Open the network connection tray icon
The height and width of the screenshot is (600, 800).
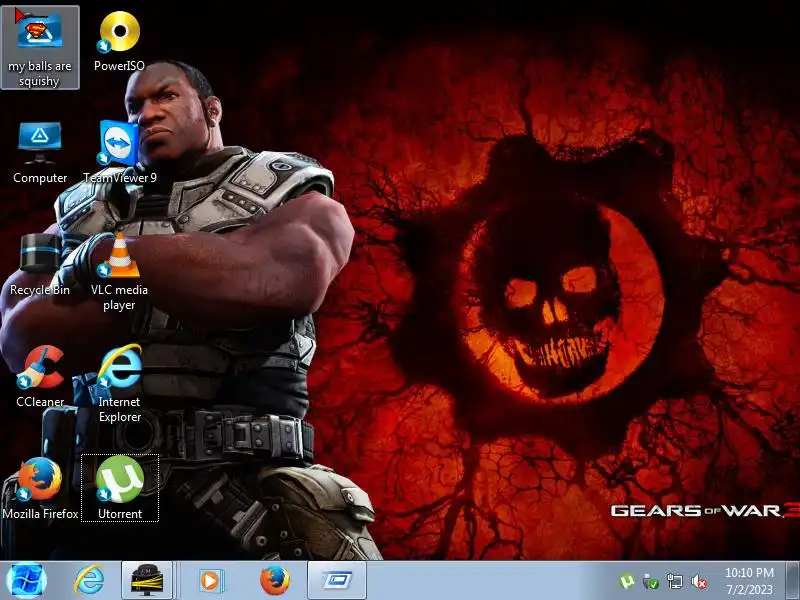coord(674,581)
